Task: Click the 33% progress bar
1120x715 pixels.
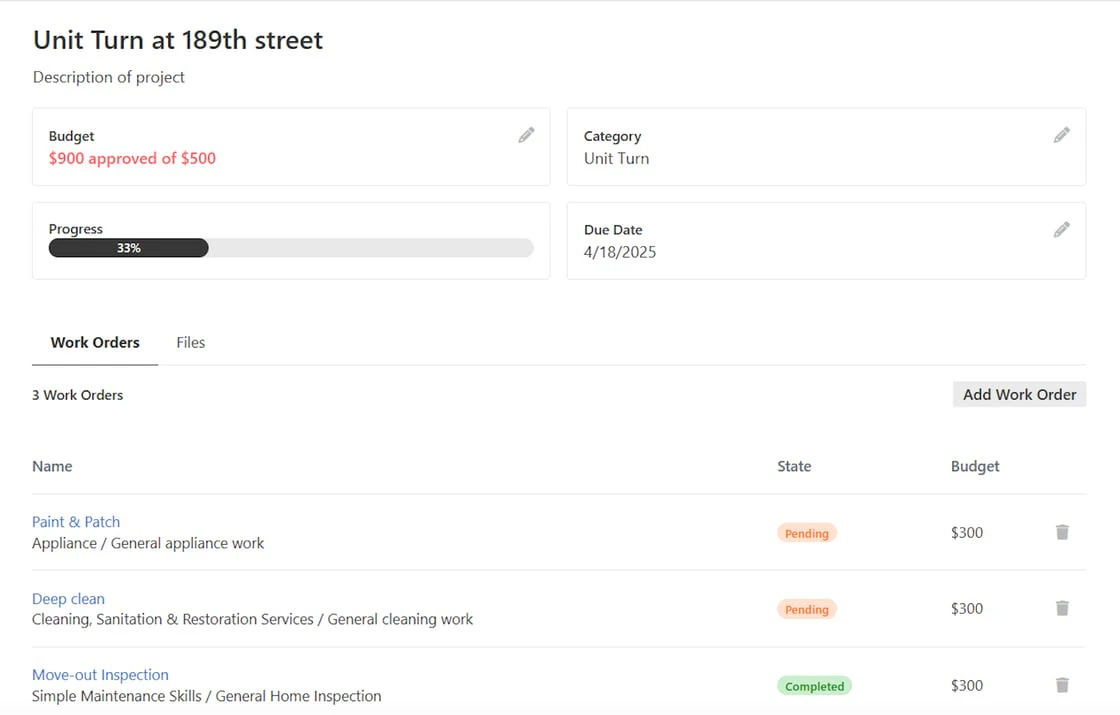Action: [x=291, y=248]
